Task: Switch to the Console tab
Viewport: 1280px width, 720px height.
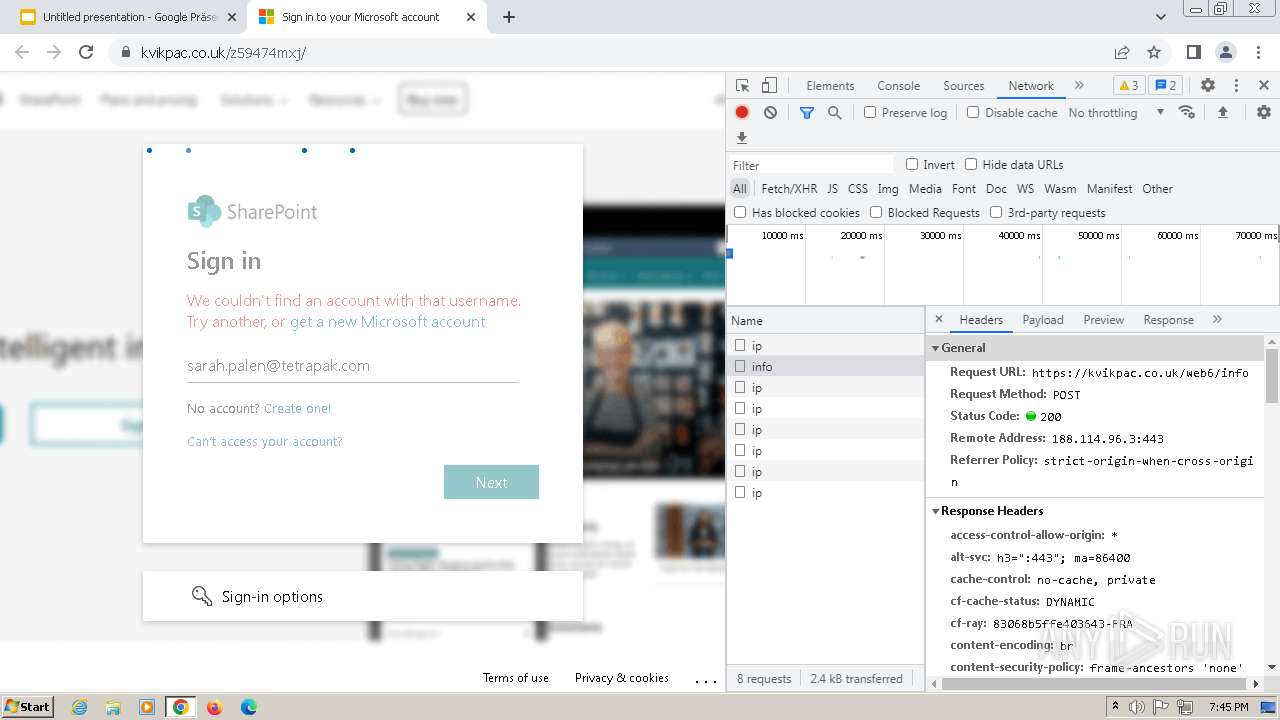Action: (x=898, y=86)
